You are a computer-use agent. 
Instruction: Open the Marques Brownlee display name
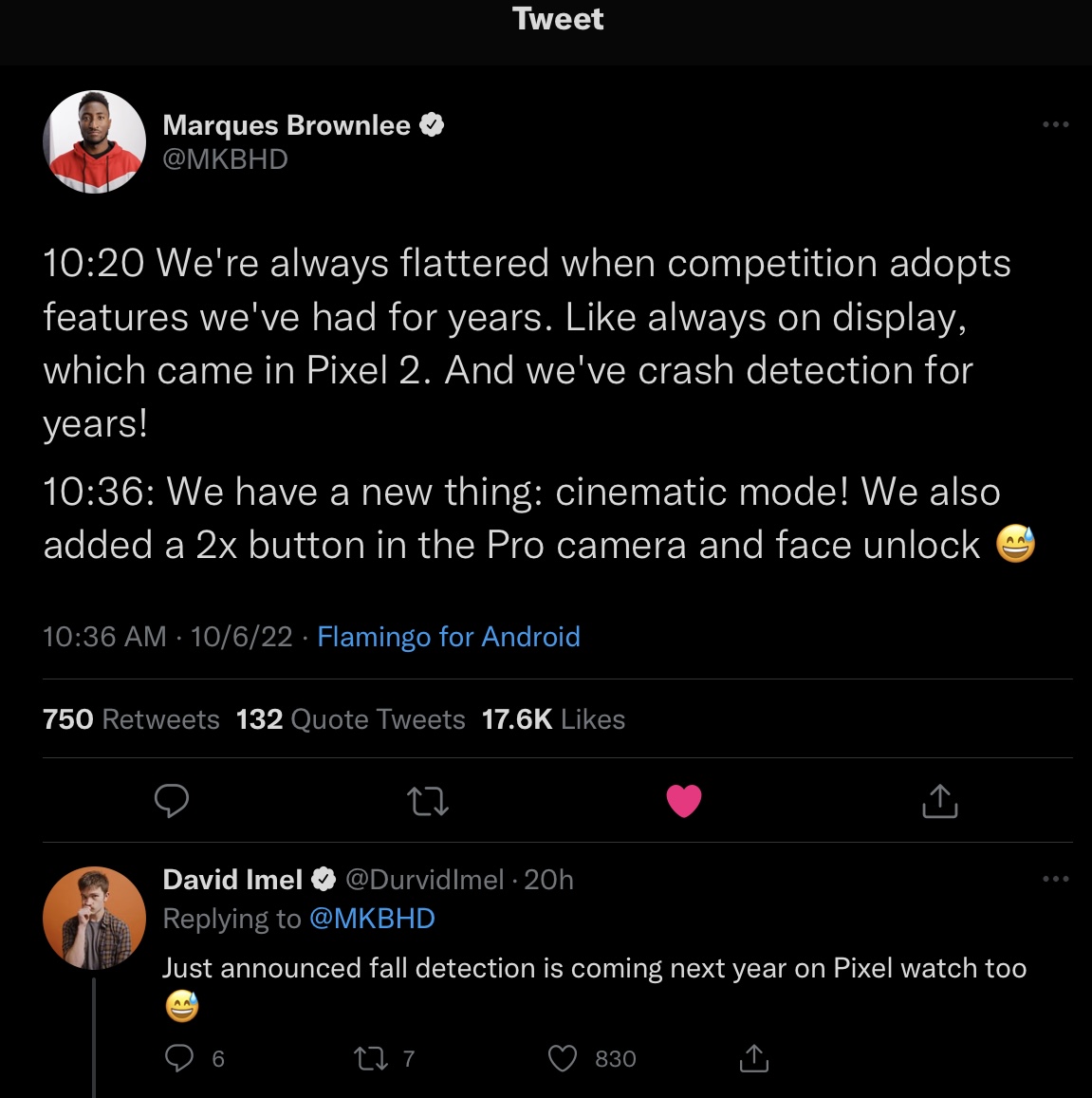287,125
